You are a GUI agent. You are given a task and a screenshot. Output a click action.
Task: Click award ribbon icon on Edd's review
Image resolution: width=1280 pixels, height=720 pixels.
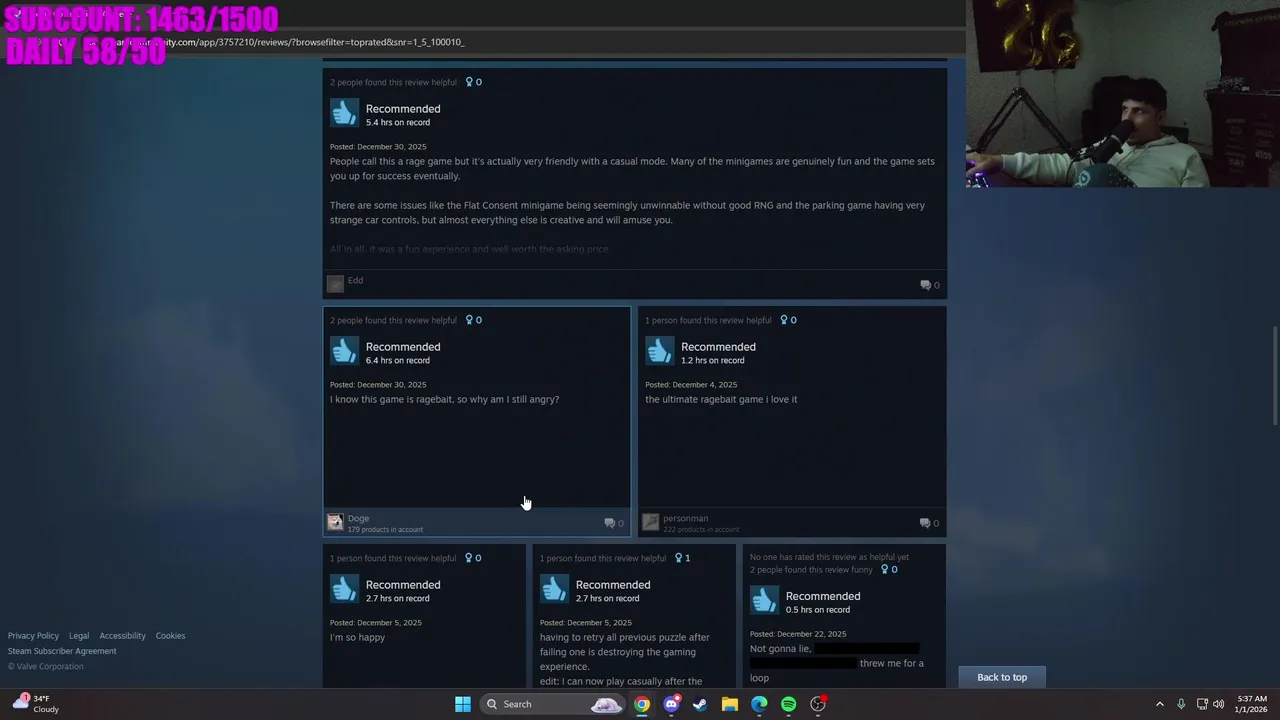coord(469,82)
